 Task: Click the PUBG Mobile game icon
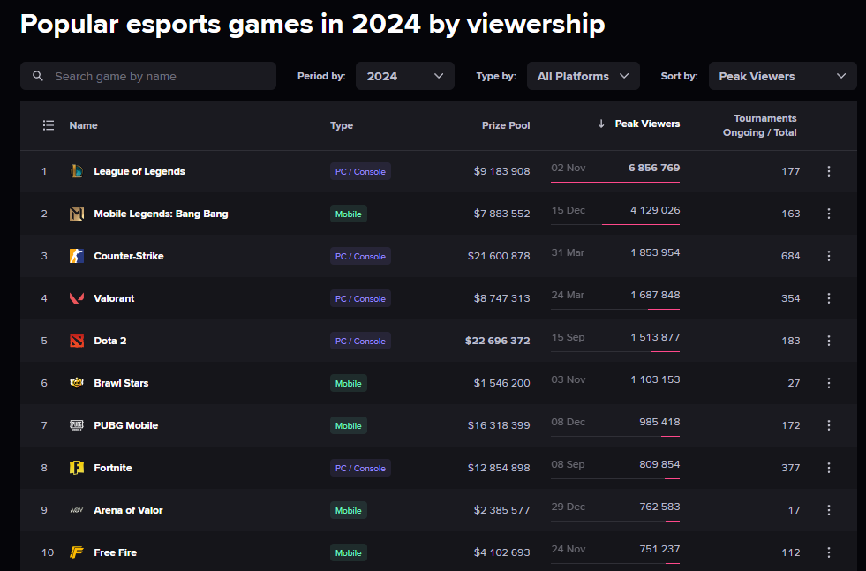[x=77, y=425]
